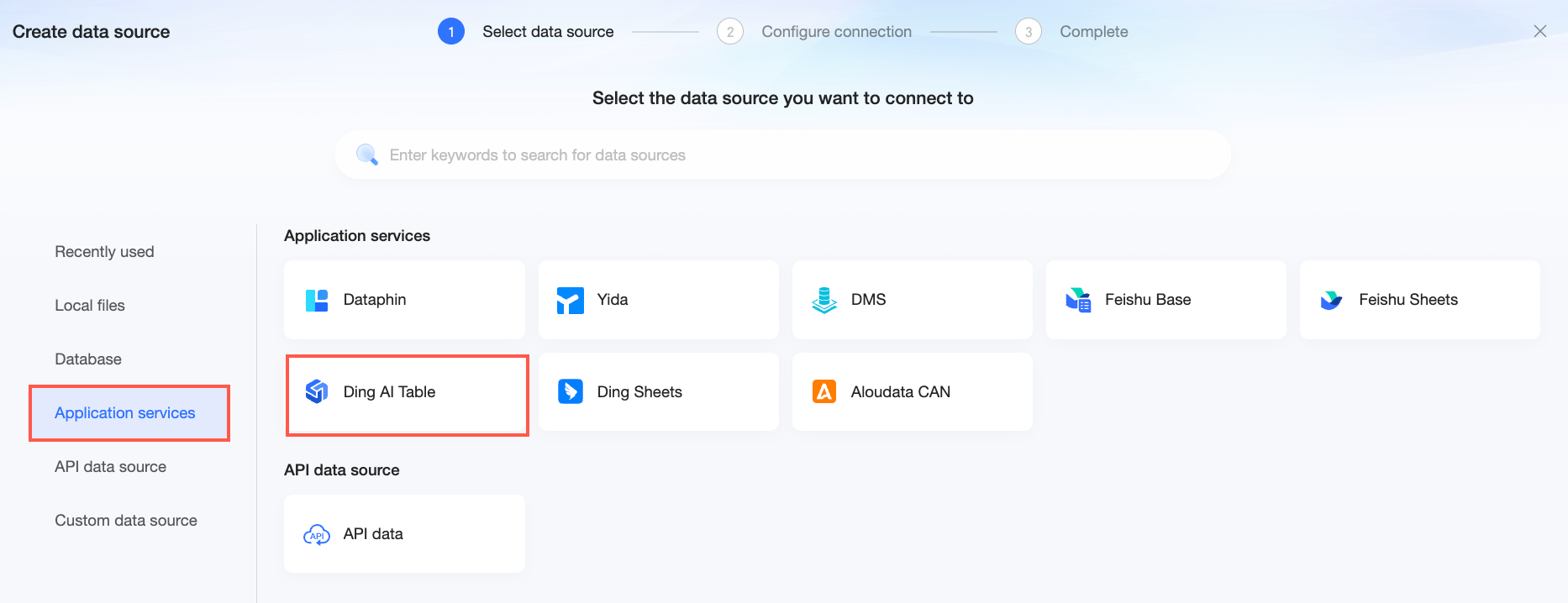Open Application services in the sidebar

[125, 413]
